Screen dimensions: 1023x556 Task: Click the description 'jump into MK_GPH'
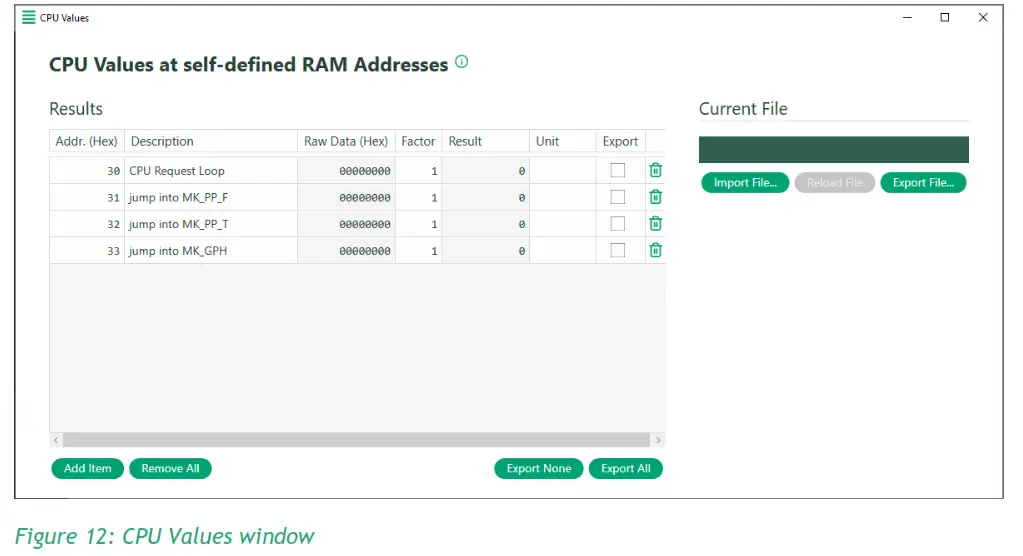point(178,251)
